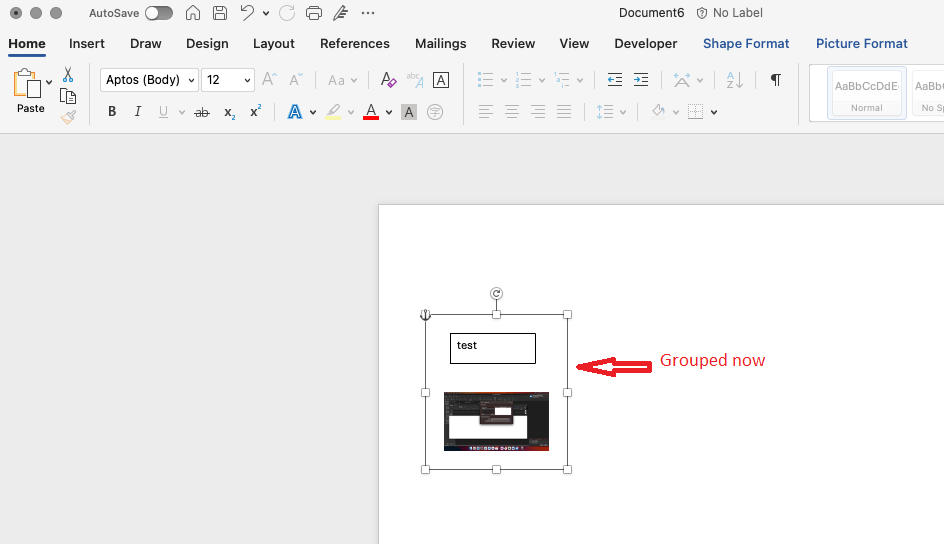Toggle Subscript formatting
The height and width of the screenshot is (544, 944).
(x=229, y=113)
